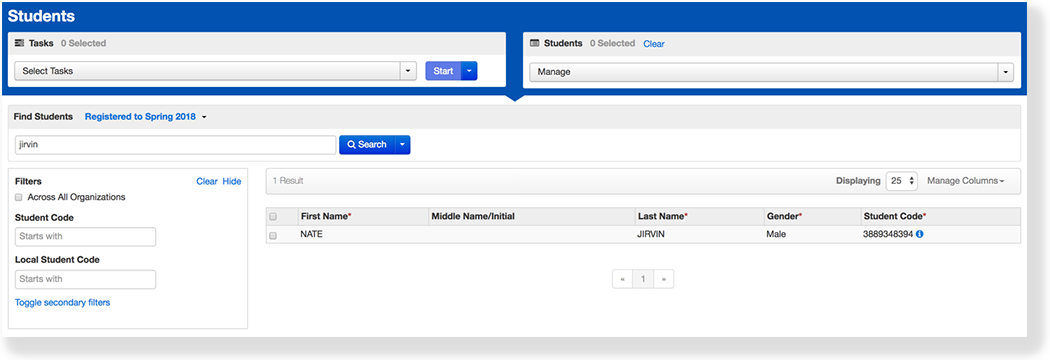This screenshot has height=360, width=1050.
Task: Open the Manage students dropdown
Action: [771, 72]
